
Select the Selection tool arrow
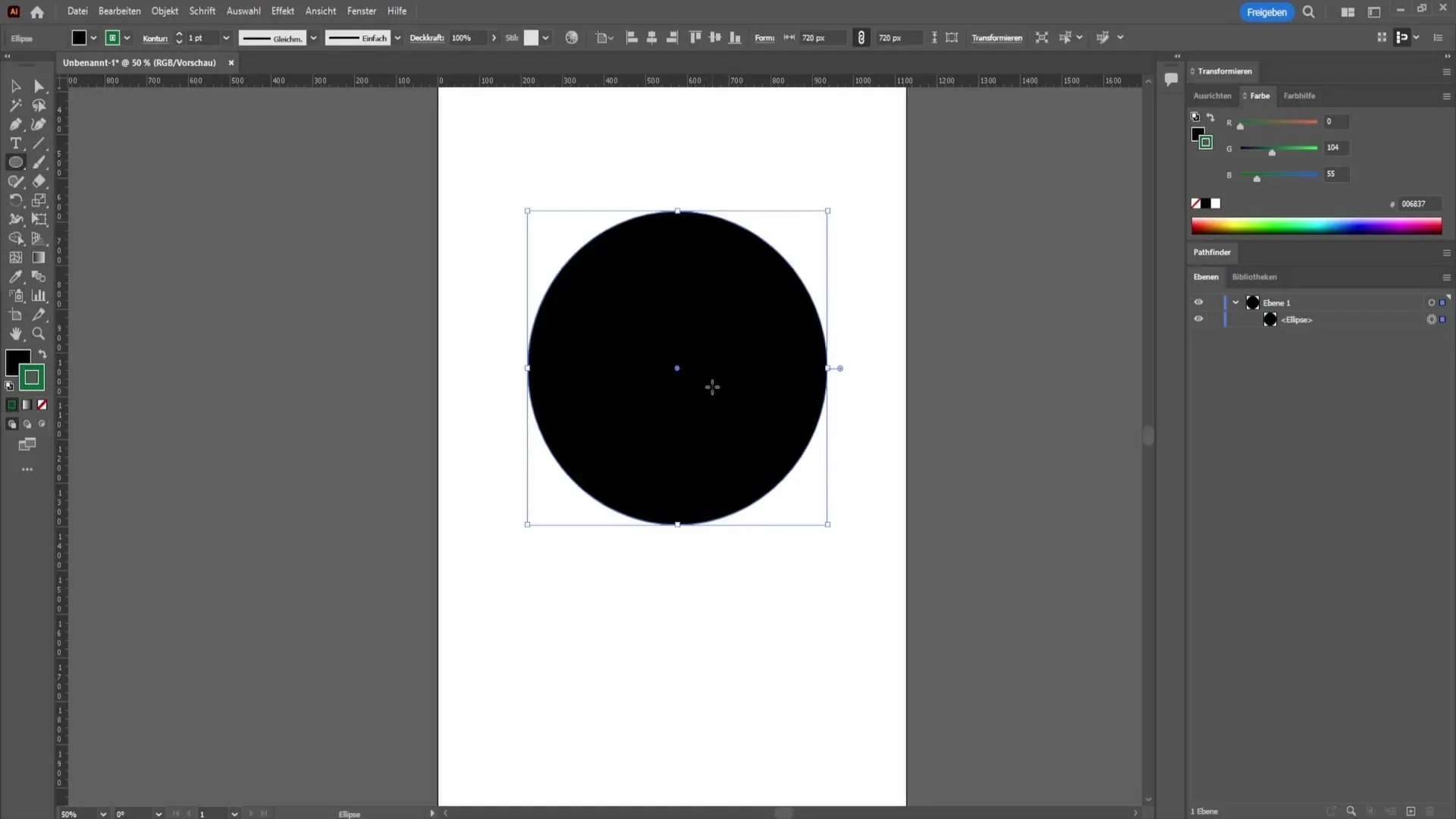point(15,86)
